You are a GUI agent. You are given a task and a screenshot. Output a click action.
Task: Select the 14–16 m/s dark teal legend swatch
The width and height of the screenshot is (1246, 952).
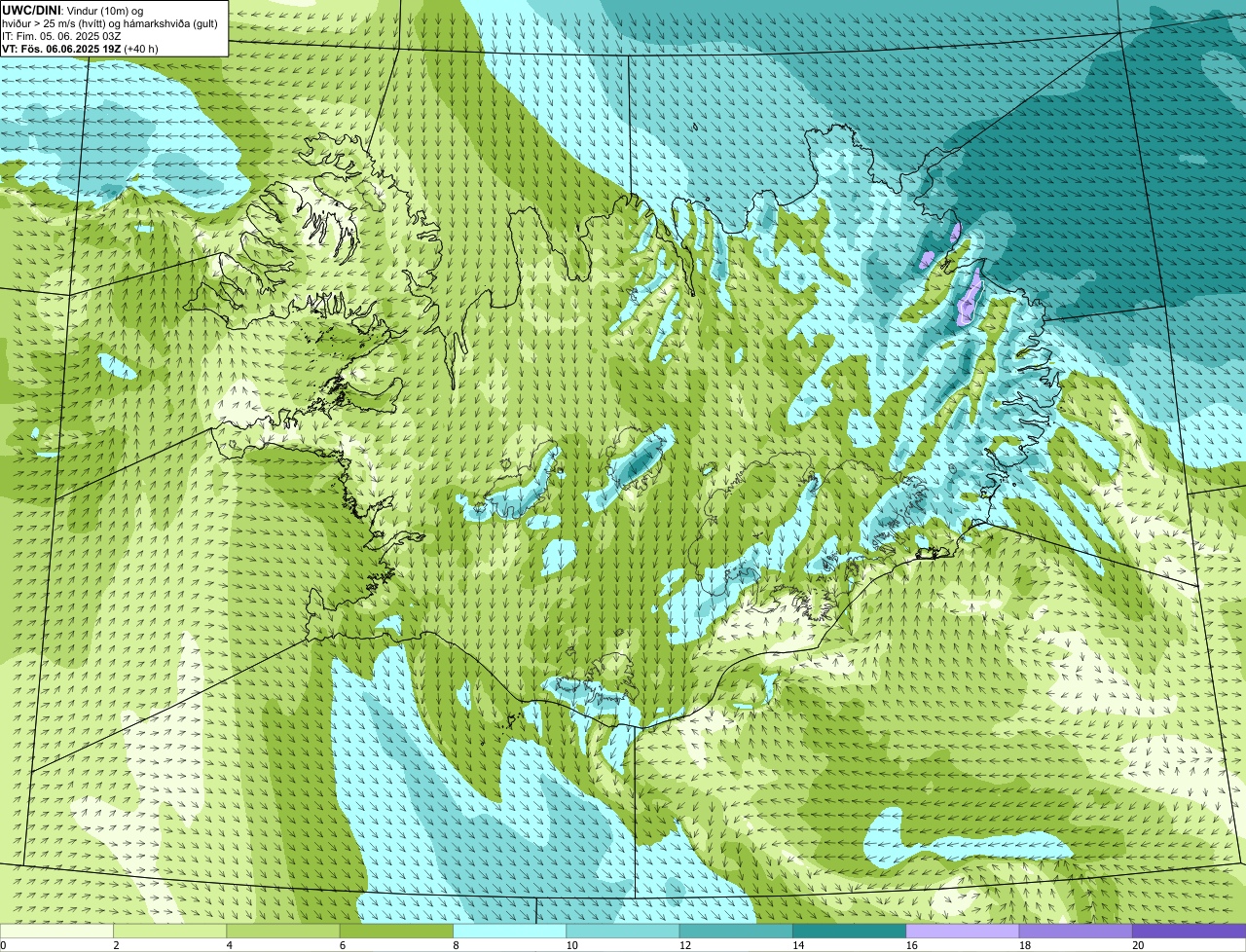(x=849, y=931)
